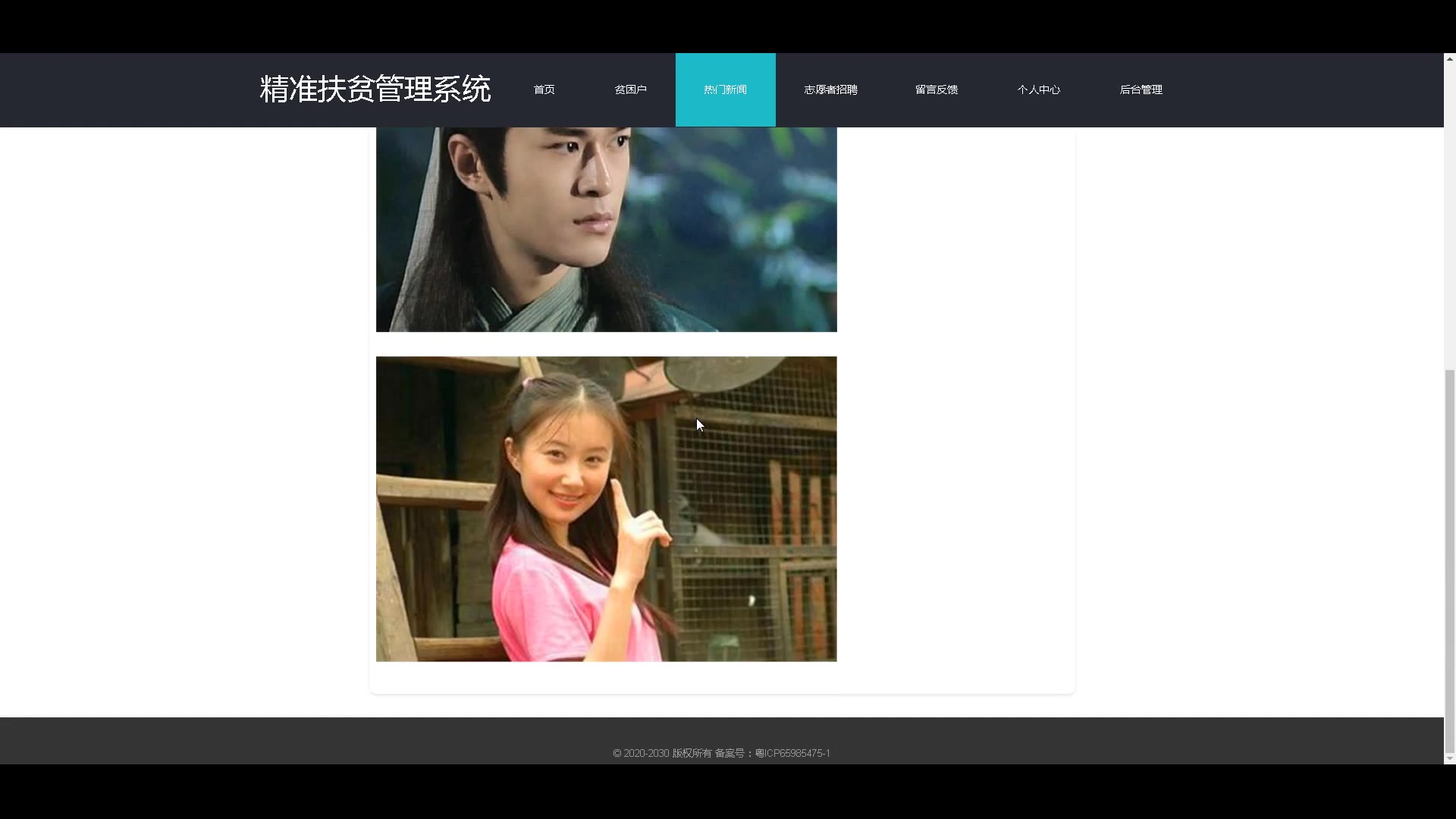
Task: Open 个人中心 in the nav bar
Action: (x=1039, y=89)
